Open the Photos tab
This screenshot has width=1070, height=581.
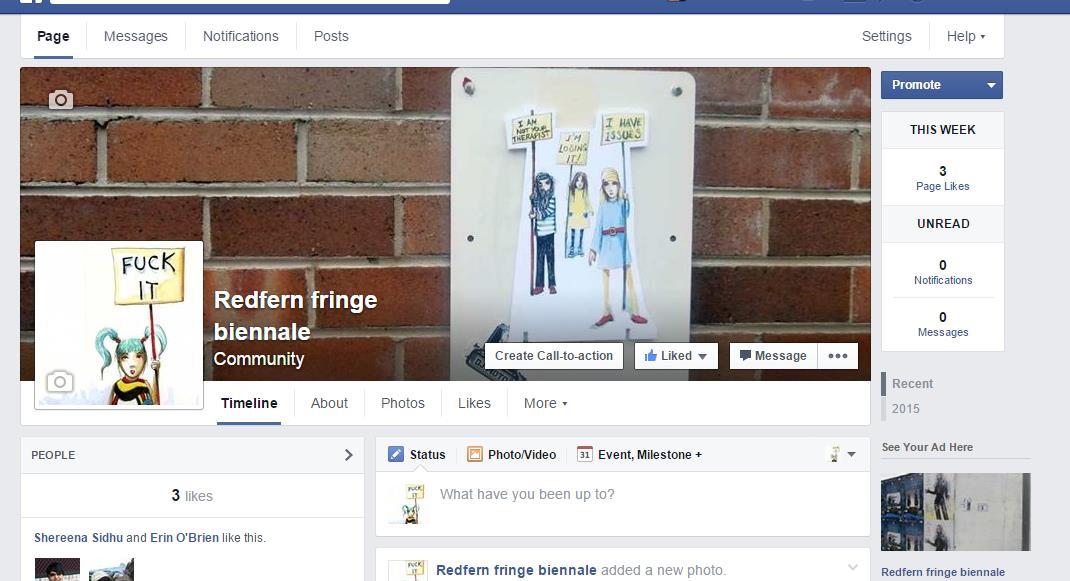coord(403,403)
